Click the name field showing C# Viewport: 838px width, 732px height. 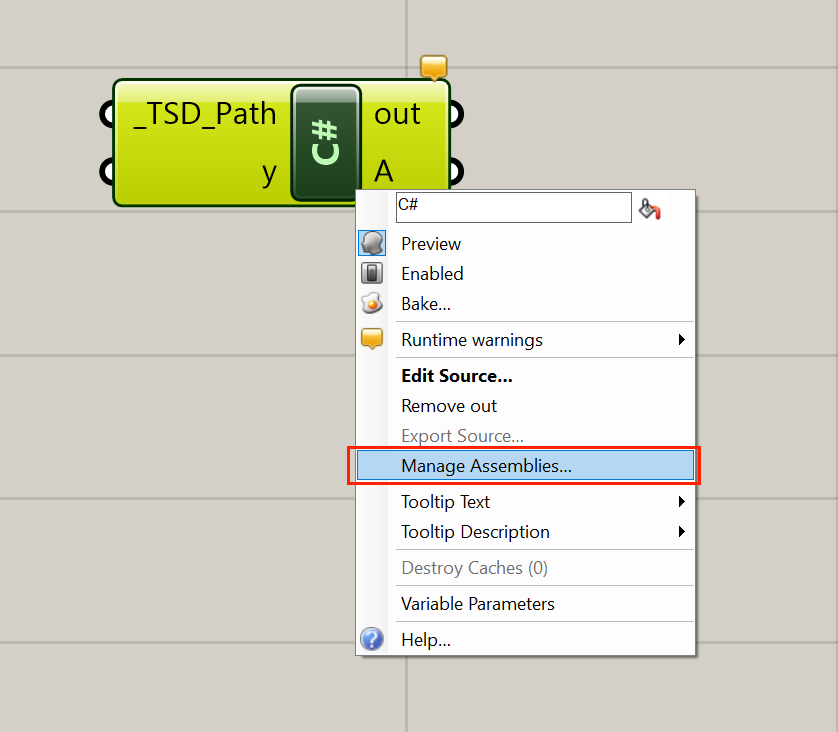pos(513,207)
